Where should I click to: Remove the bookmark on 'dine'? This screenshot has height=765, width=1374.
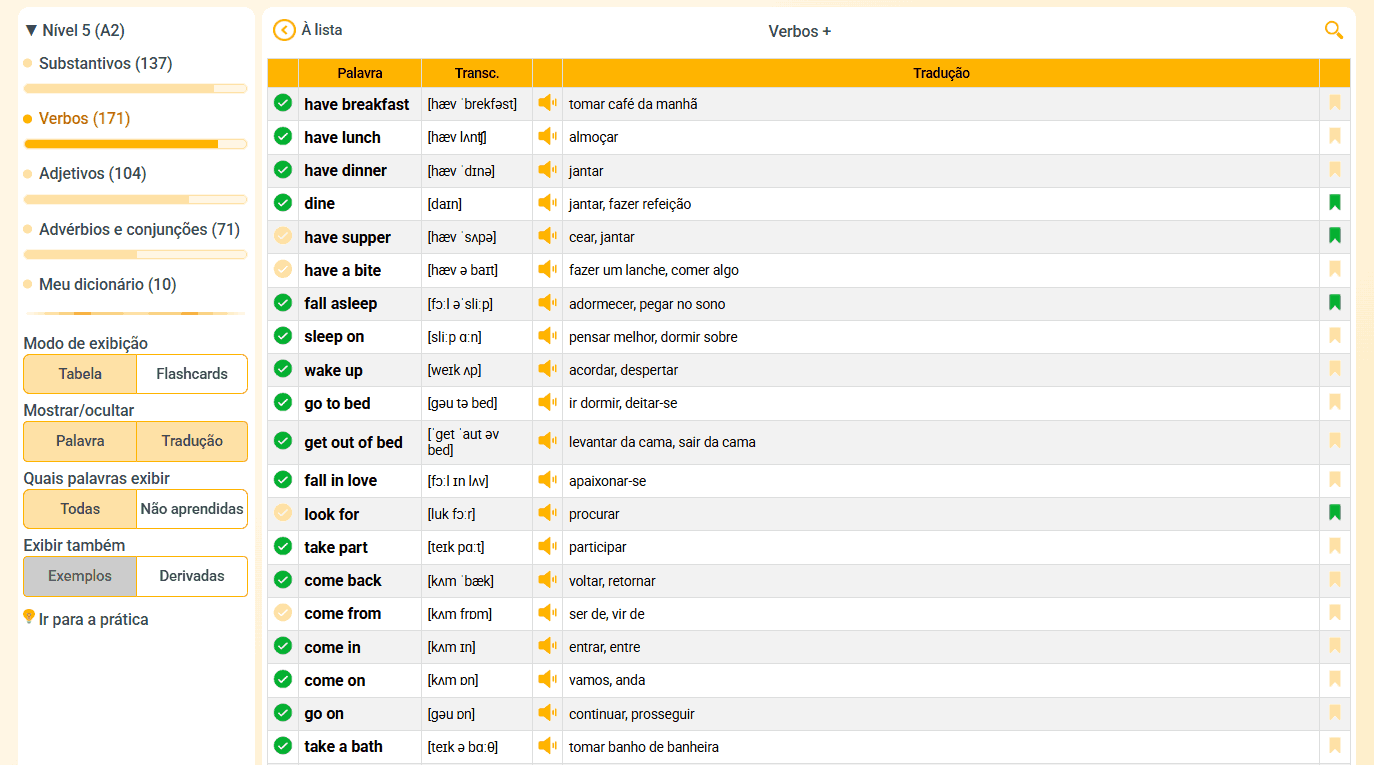point(1334,203)
